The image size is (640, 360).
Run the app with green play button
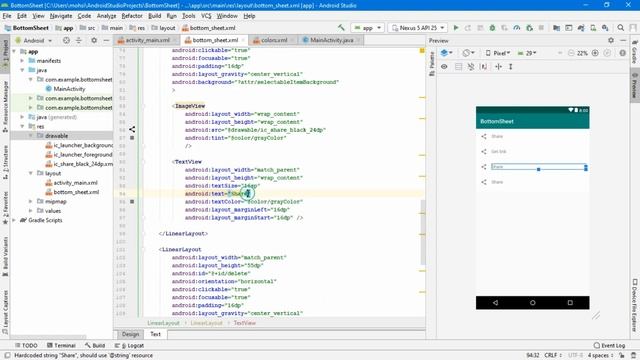(456, 28)
